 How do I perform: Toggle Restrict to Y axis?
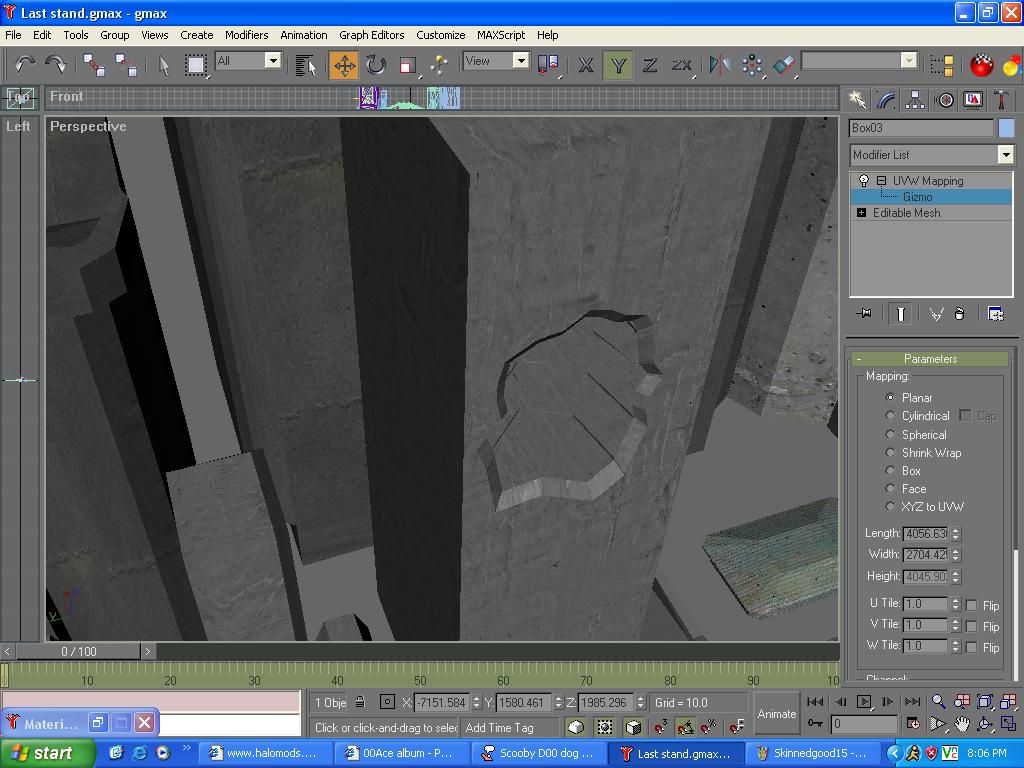618,65
